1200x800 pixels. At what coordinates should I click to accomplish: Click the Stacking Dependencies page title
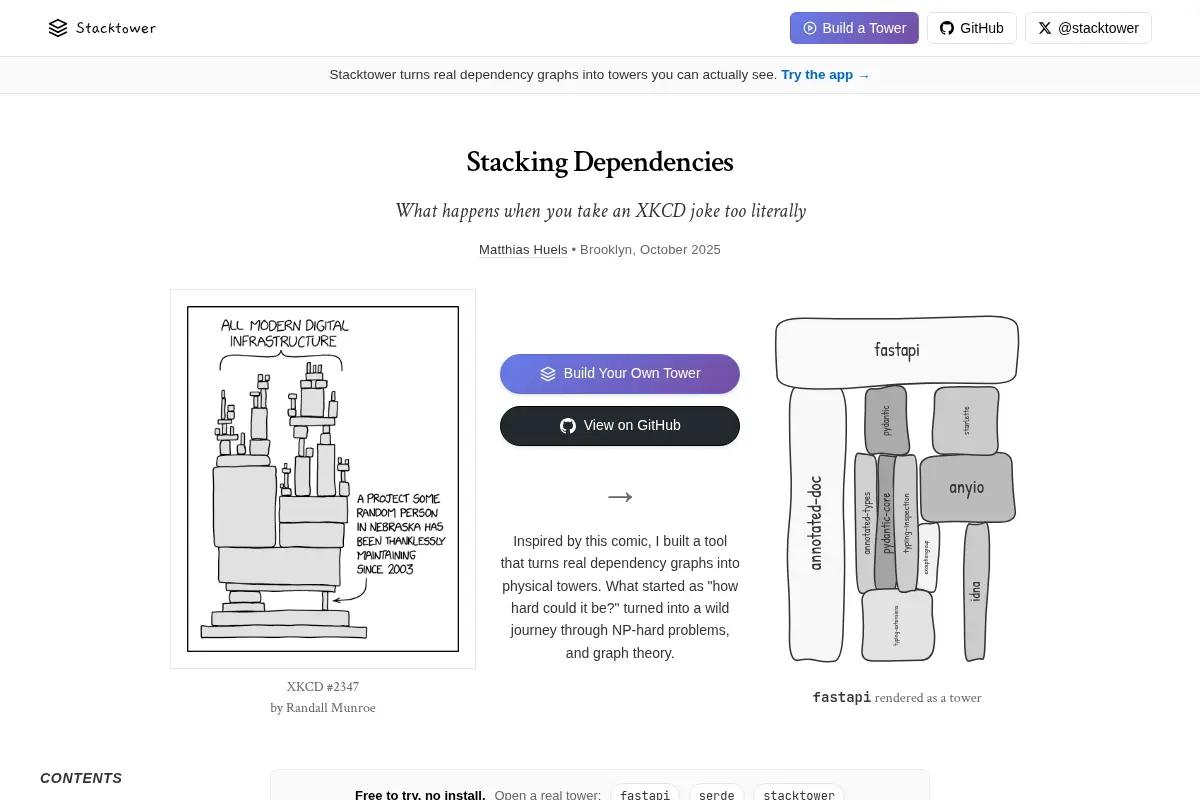[x=600, y=162]
